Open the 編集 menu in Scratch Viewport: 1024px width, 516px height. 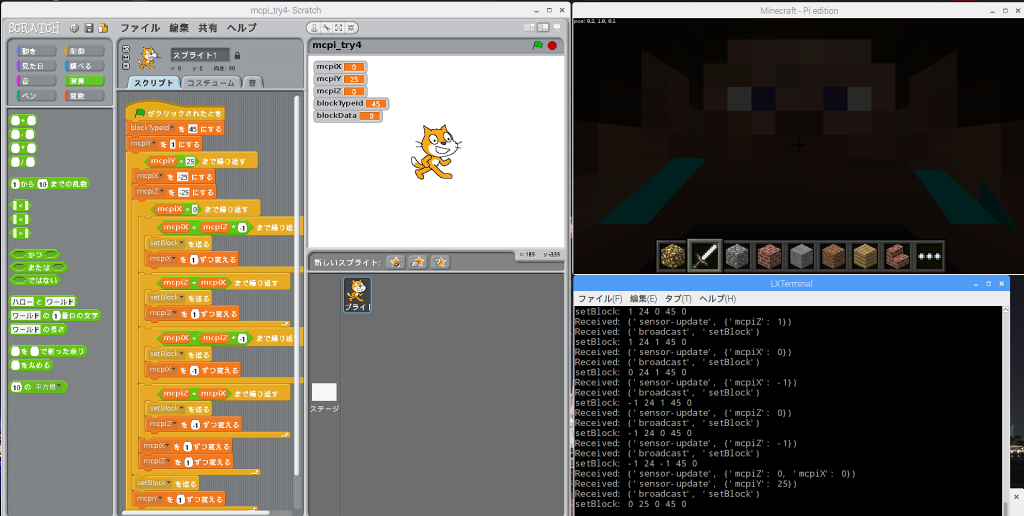click(x=179, y=28)
